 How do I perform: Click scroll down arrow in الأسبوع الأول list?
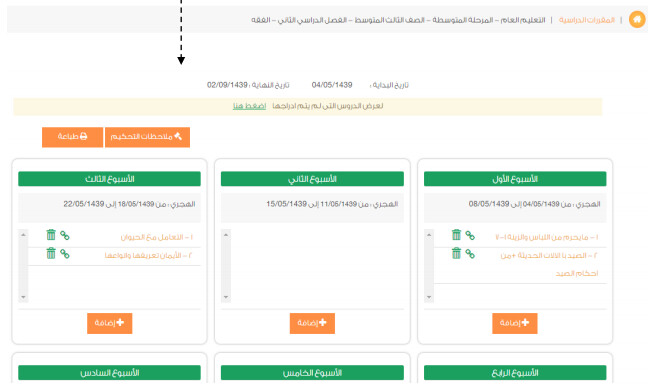429,297
